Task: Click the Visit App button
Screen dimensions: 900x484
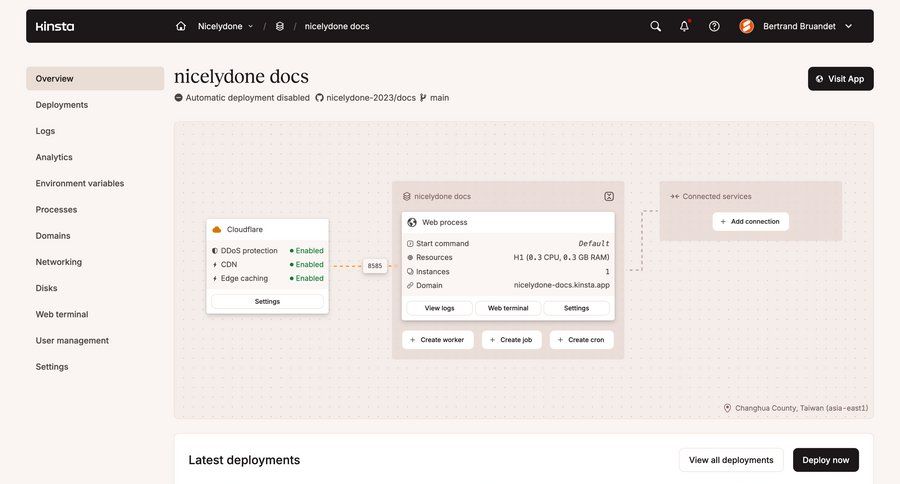Action: pyautogui.click(x=840, y=79)
